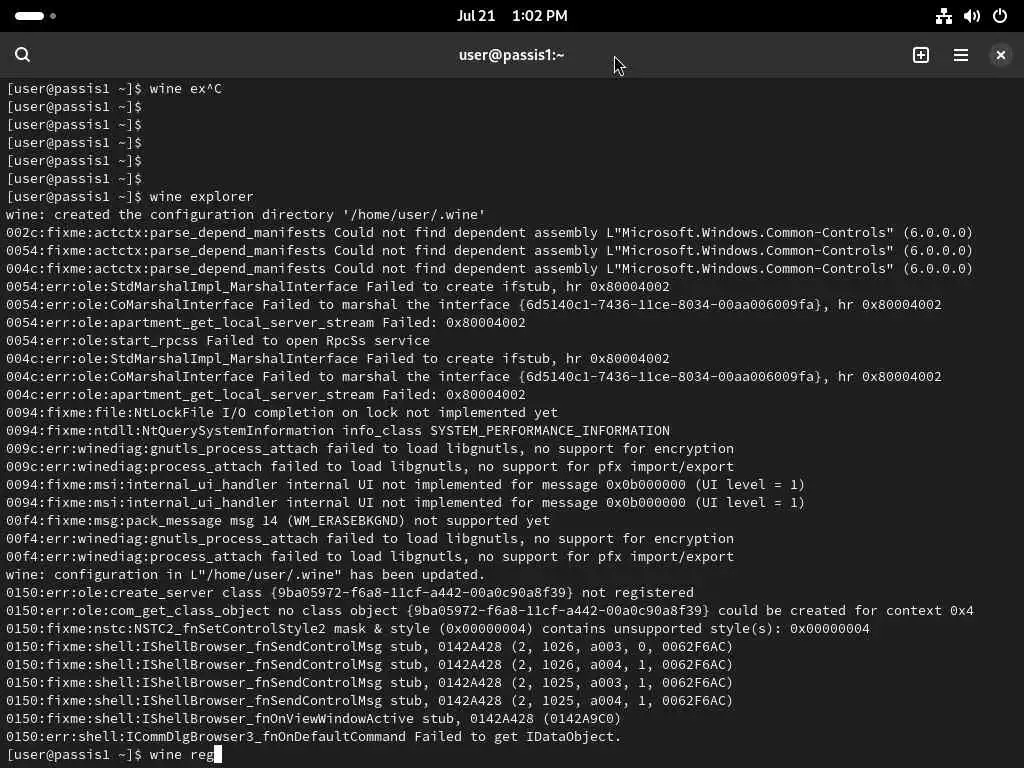Click the NtLockFile I/O completion line
Image resolution: width=1024 pixels, height=768 pixels.
click(282, 413)
